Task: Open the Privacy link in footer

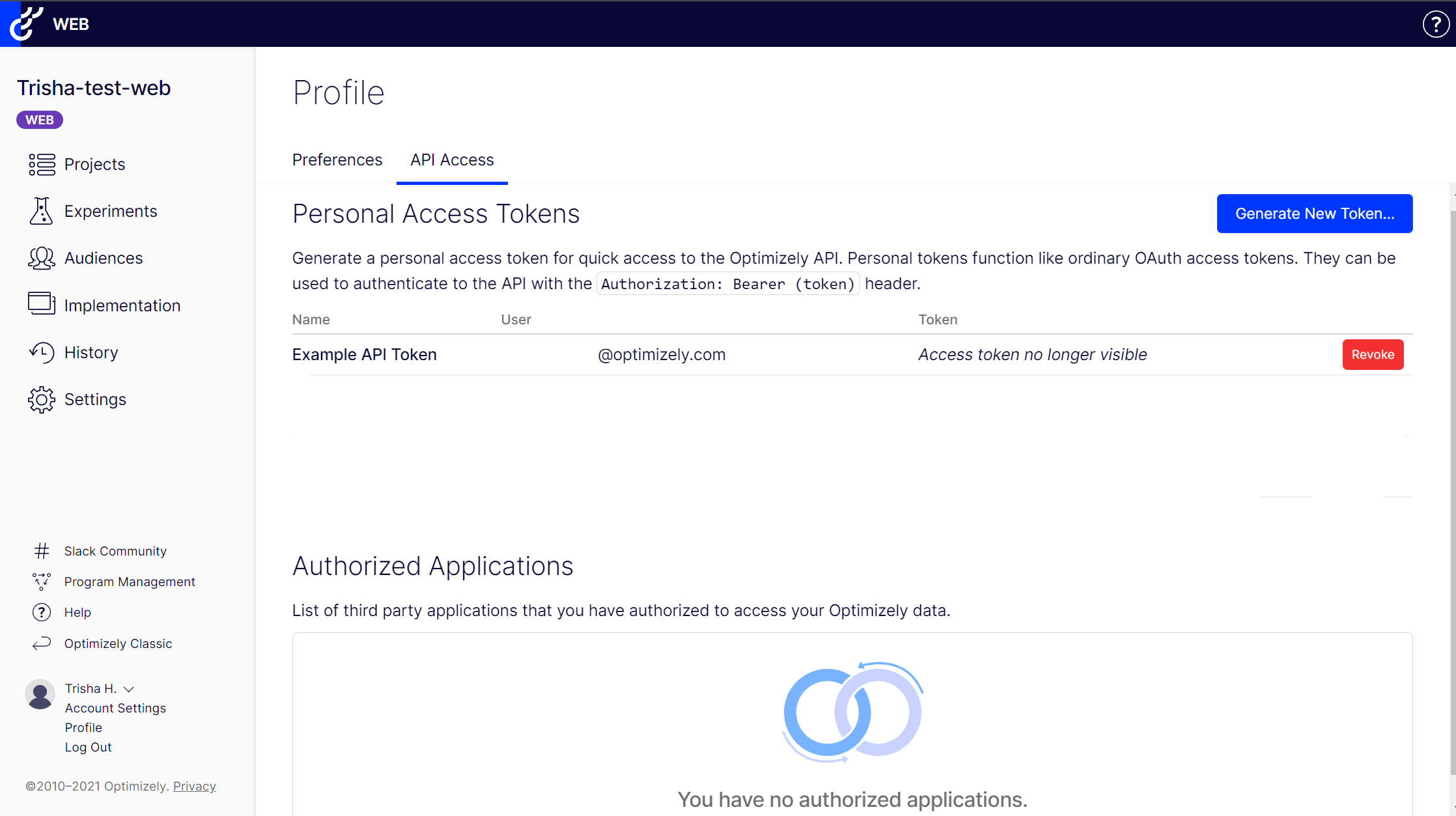Action: click(x=194, y=786)
